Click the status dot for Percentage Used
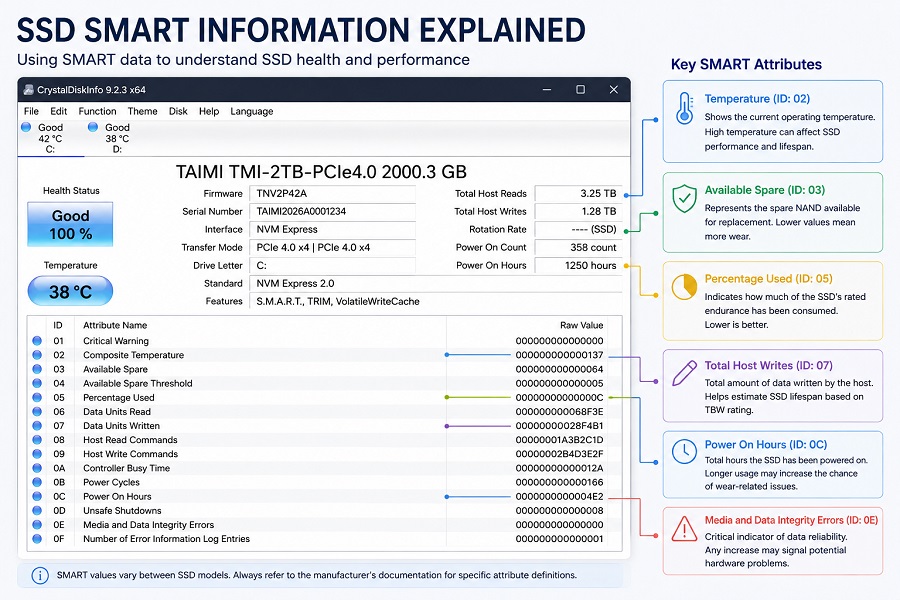The width and height of the screenshot is (900, 600). tap(37, 397)
